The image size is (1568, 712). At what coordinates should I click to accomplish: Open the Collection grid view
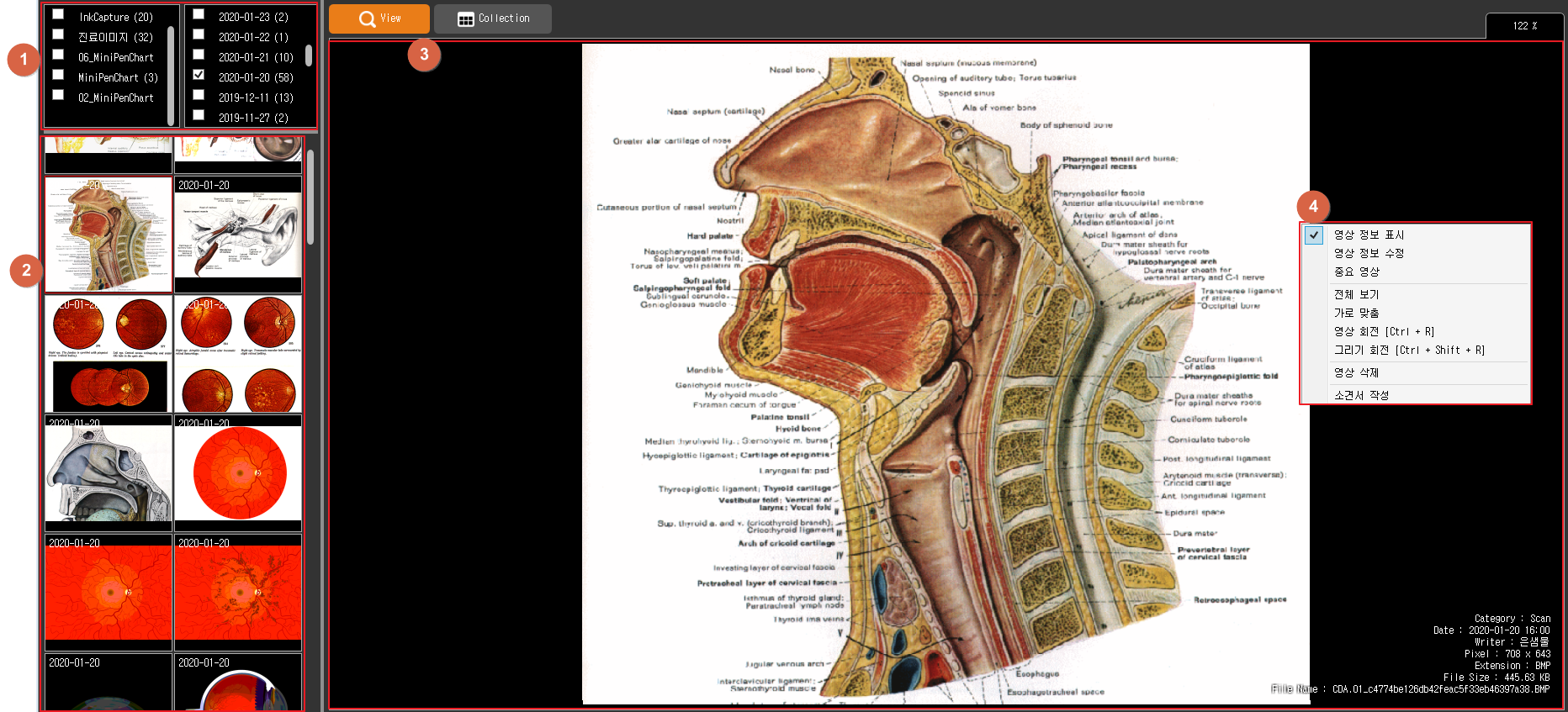pyautogui.click(x=493, y=18)
